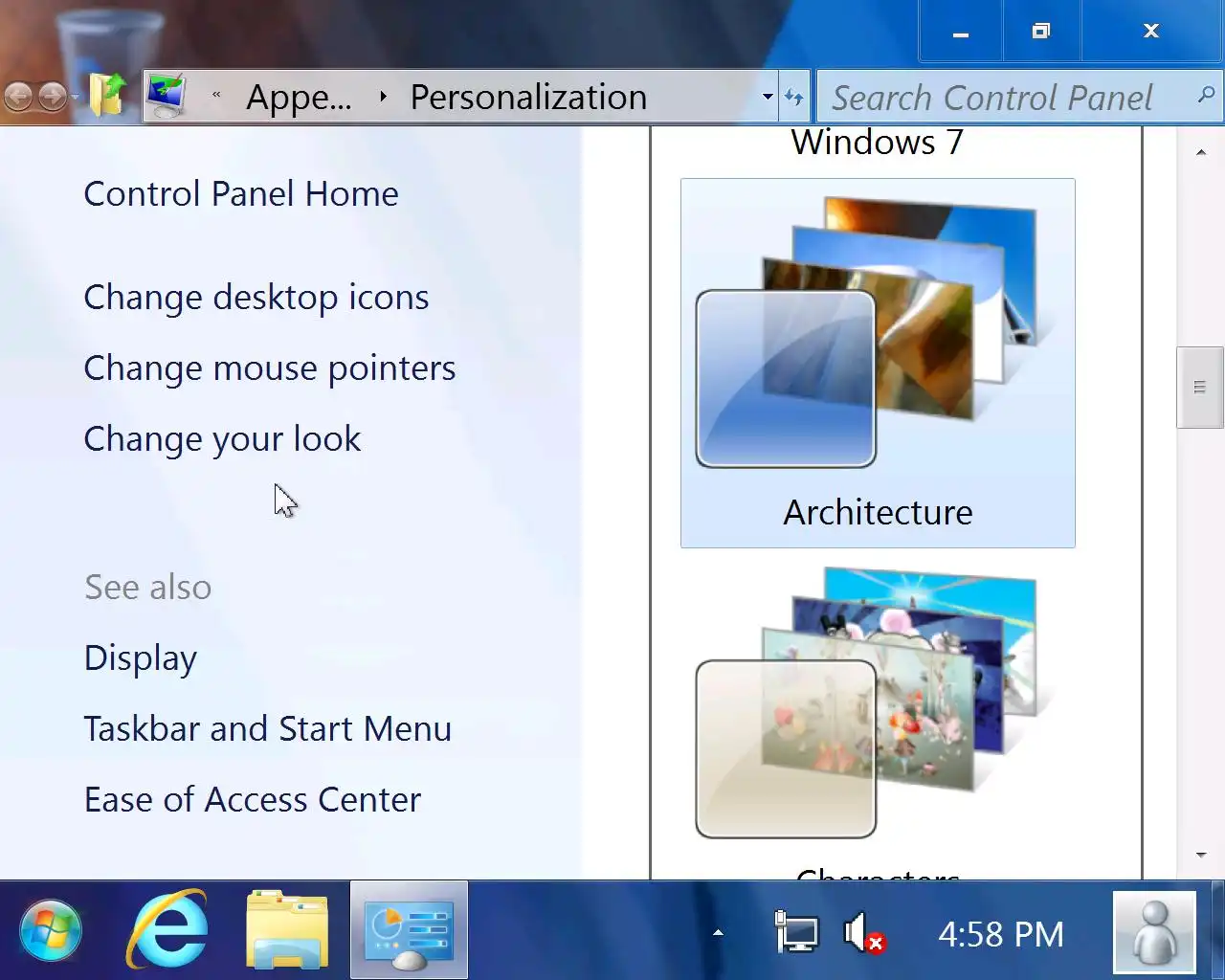Click the Back navigation arrow

(18, 96)
